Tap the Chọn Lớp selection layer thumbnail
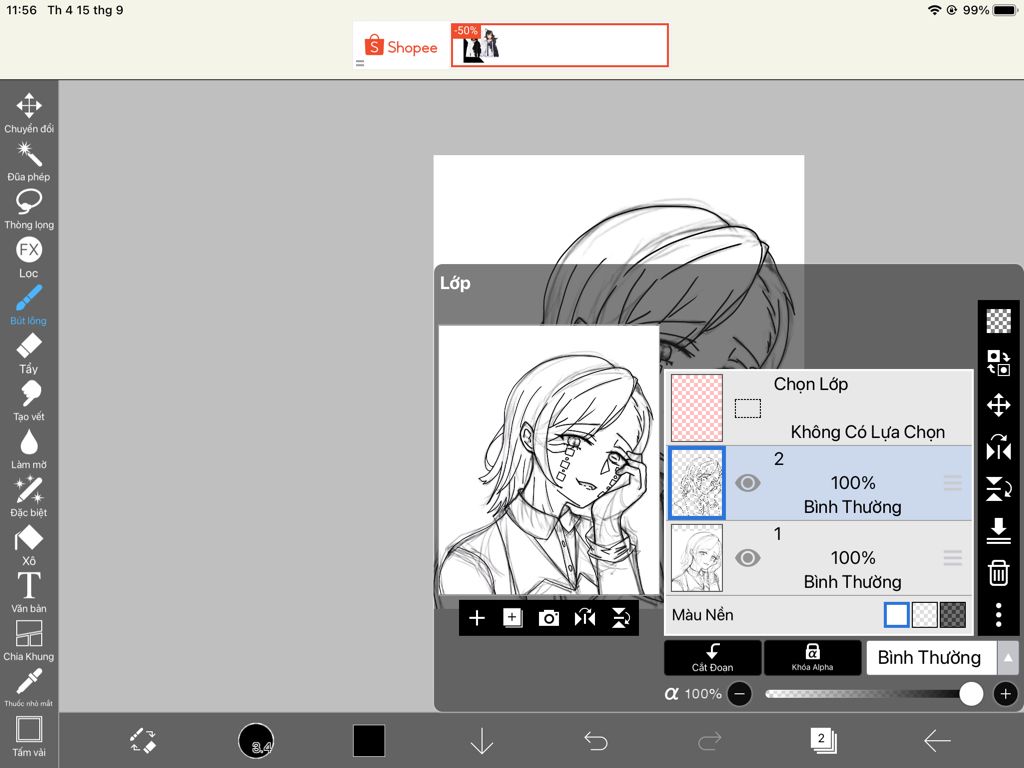The height and width of the screenshot is (768, 1024). pos(697,408)
